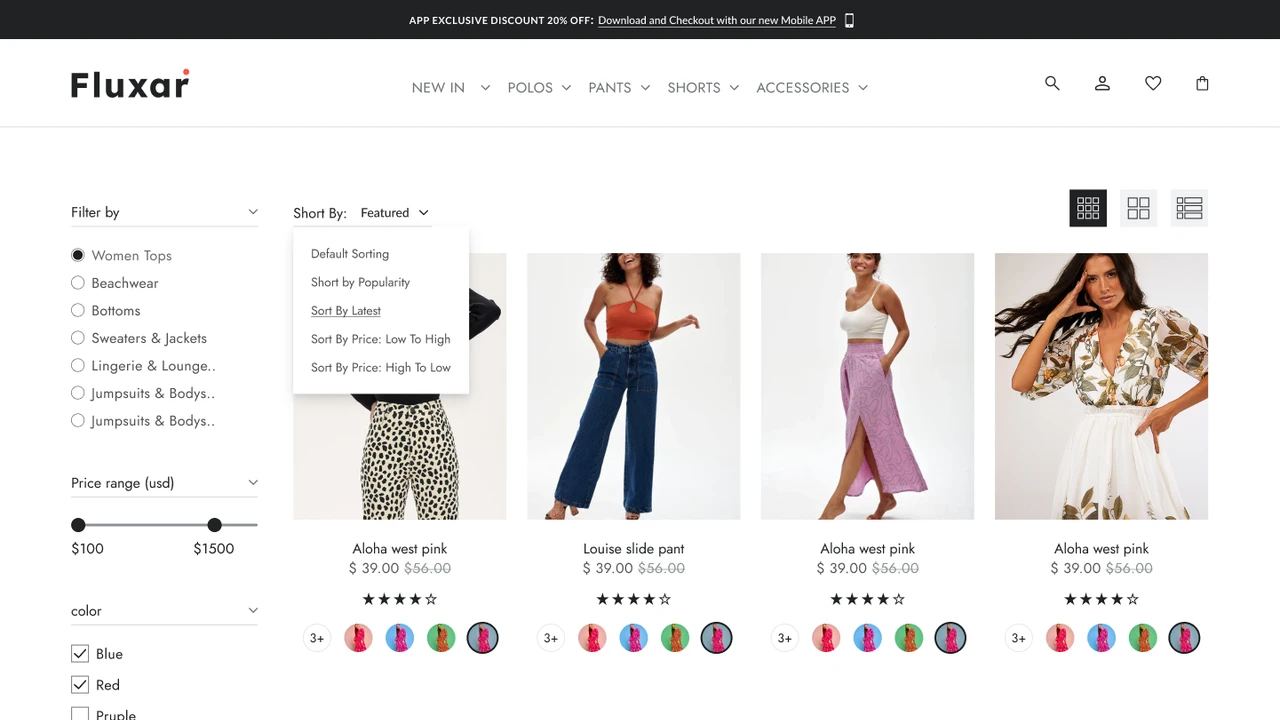Click star rating under Louise slide pant
The image size is (1280, 720).
pyautogui.click(x=634, y=599)
